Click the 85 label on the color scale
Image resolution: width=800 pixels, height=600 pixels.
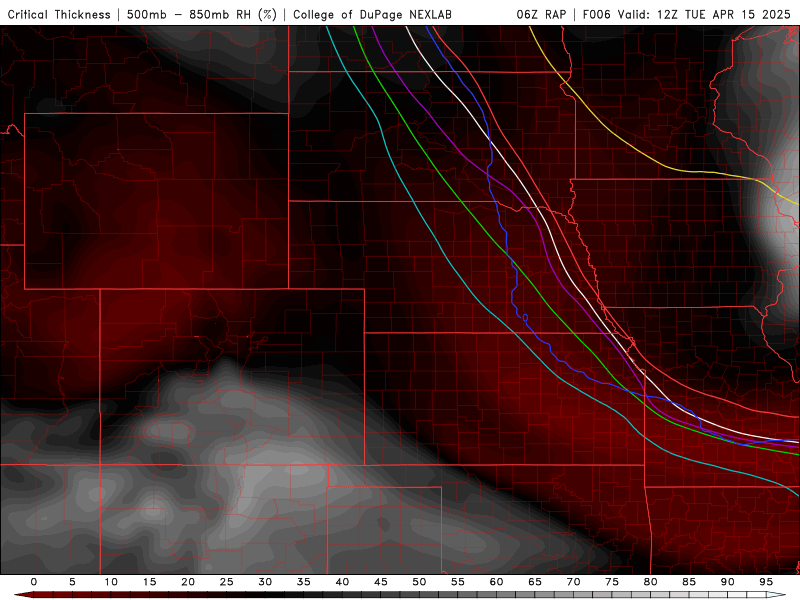tap(689, 582)
